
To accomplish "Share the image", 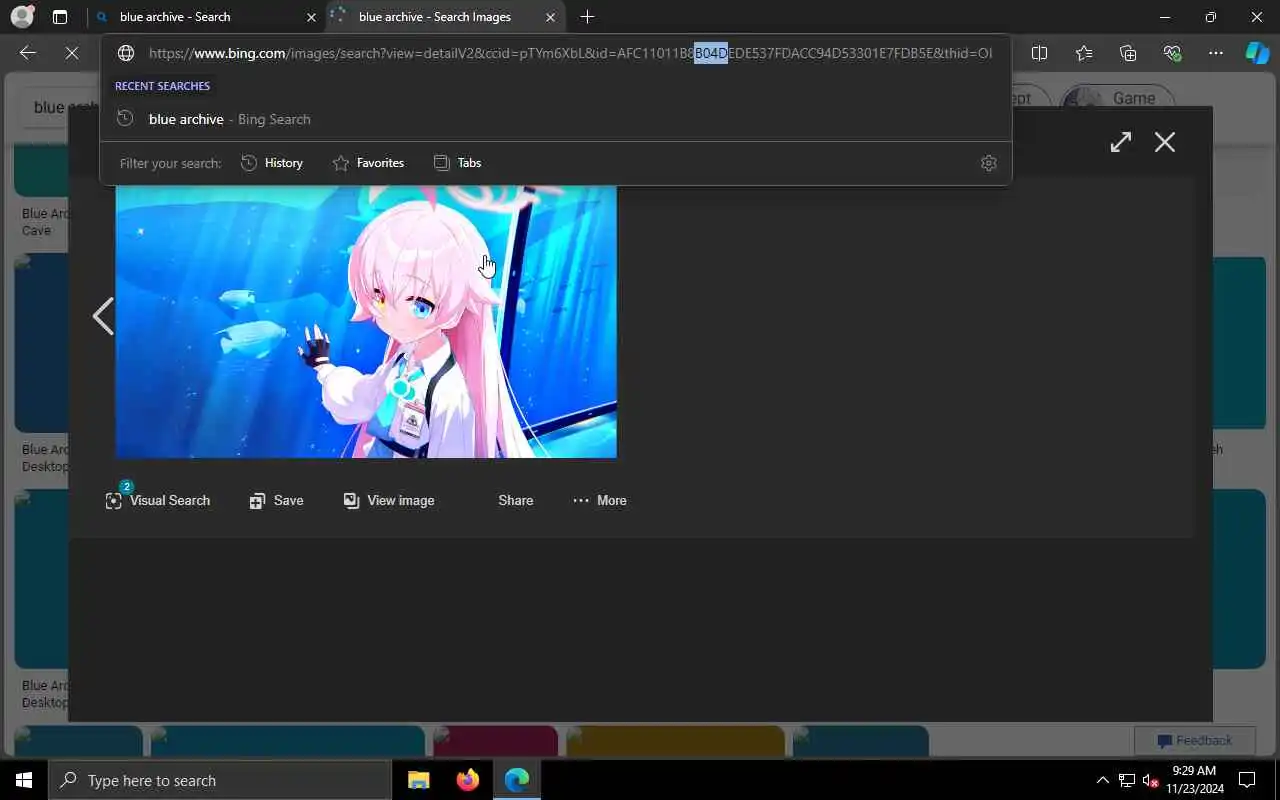I will coord(515,500).
